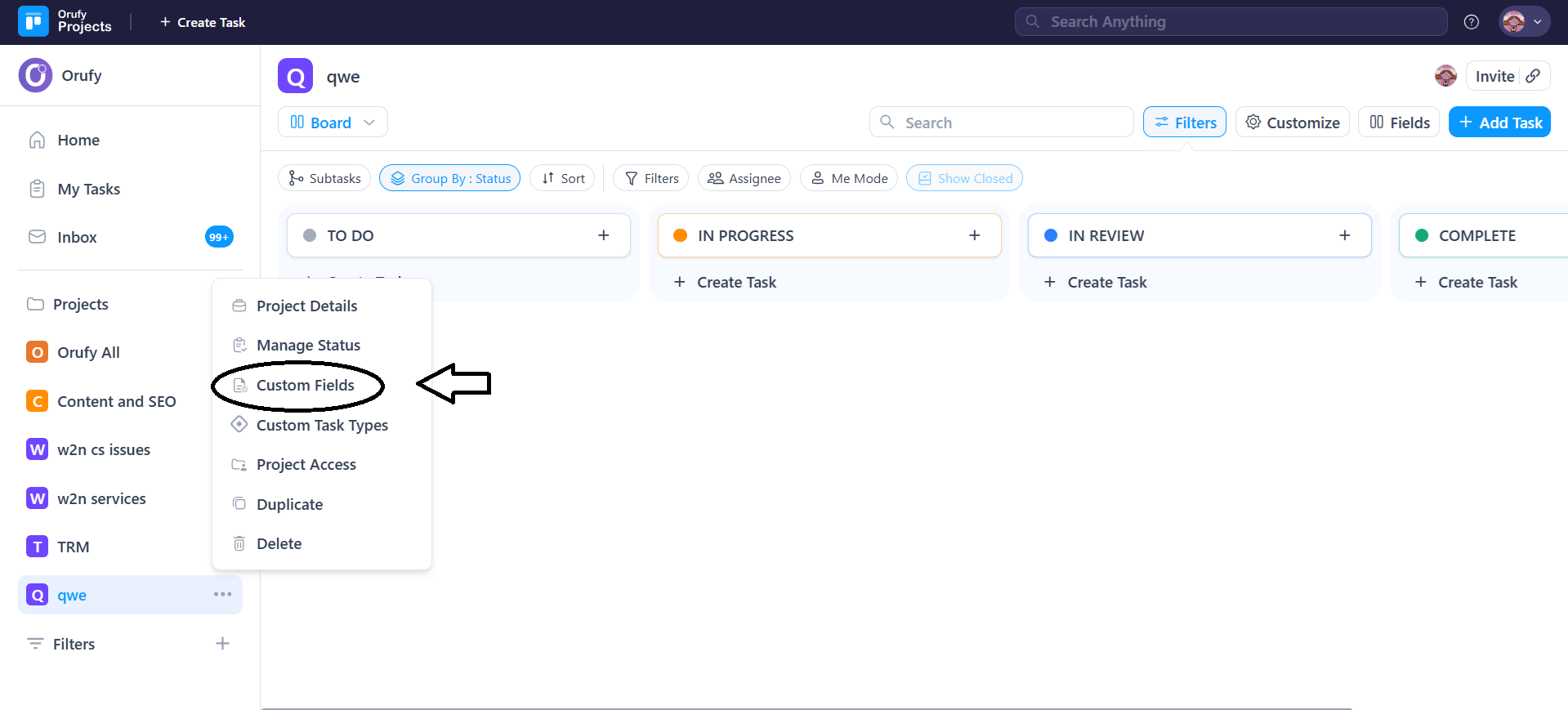
Task: Toggle Subtasks display
Action: pos(324,178)
